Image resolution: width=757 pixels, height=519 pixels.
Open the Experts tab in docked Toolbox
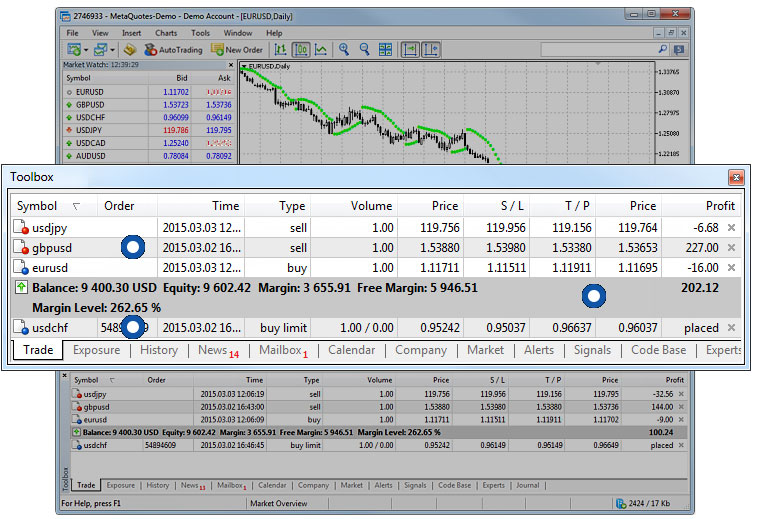[x=493, y=485]
